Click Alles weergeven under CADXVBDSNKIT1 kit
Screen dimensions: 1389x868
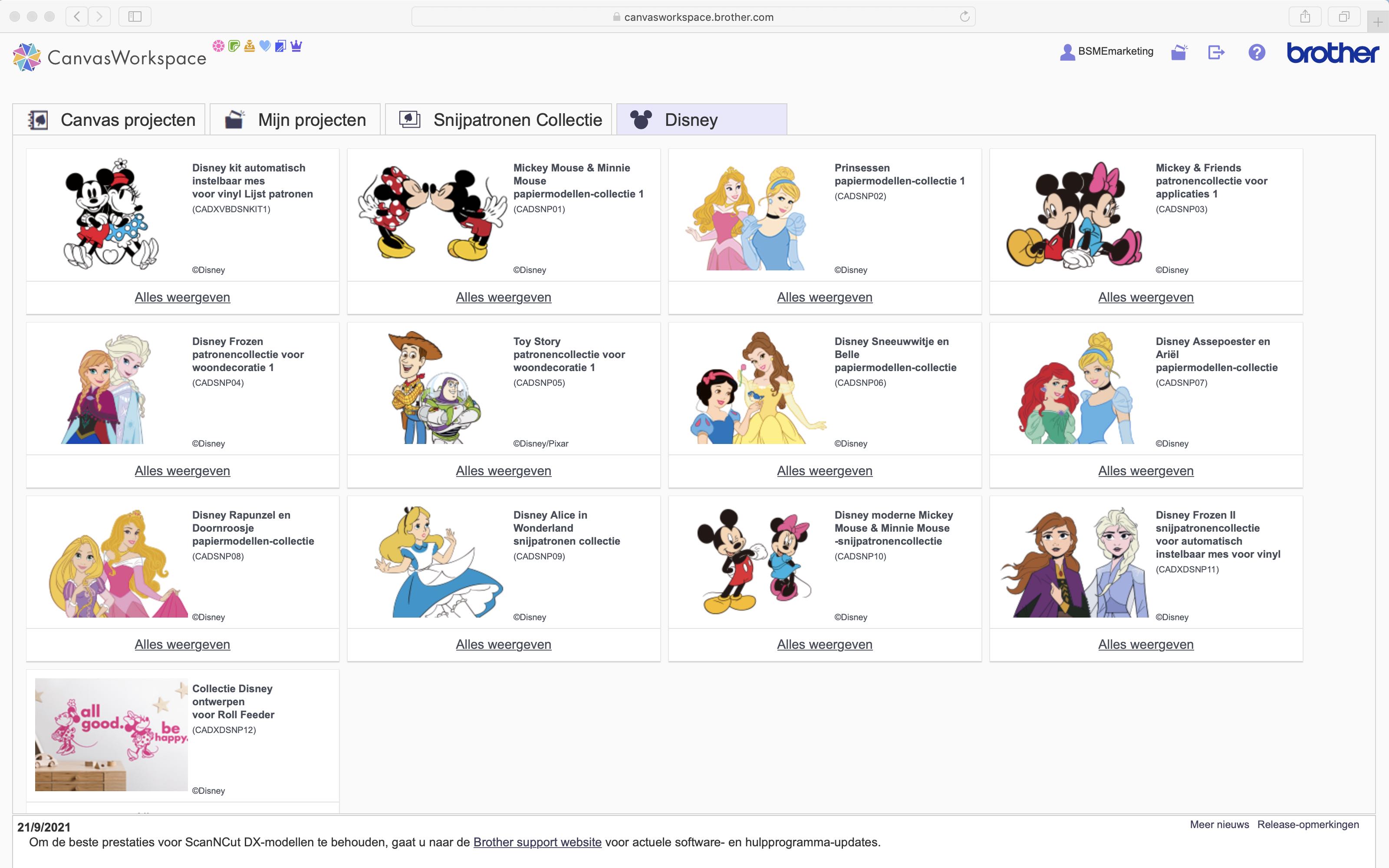coord(182,297)
